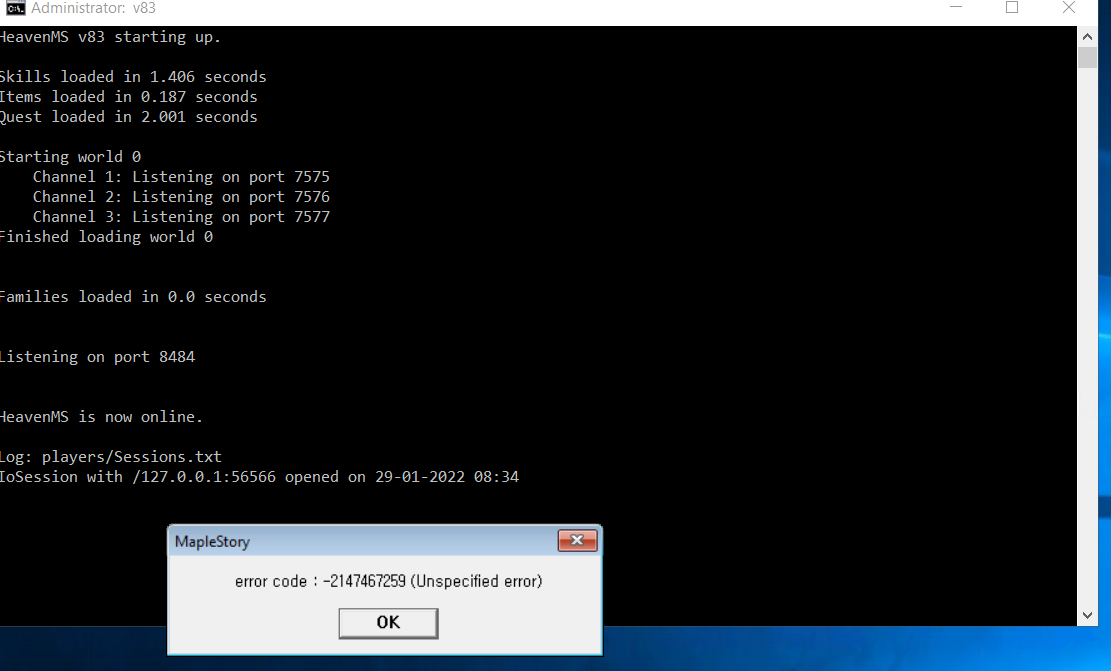
Task: Click the 'Quest loaded in 2.001 seconds' line
Action: tap(129, 117)
